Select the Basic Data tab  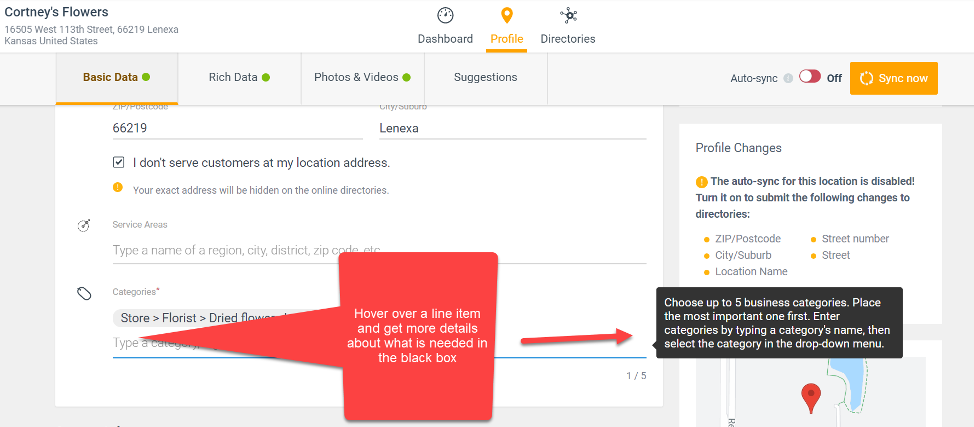tap(116, 77)
